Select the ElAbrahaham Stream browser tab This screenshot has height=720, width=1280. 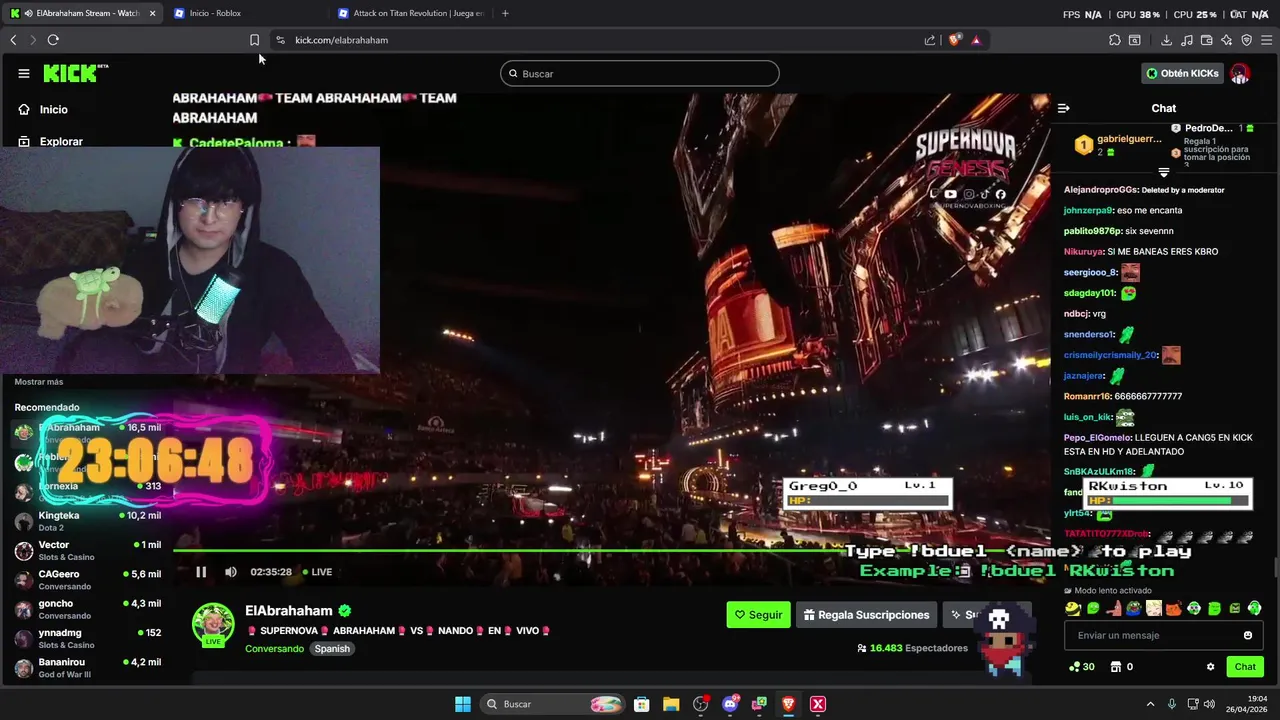[x=85, y=13]
